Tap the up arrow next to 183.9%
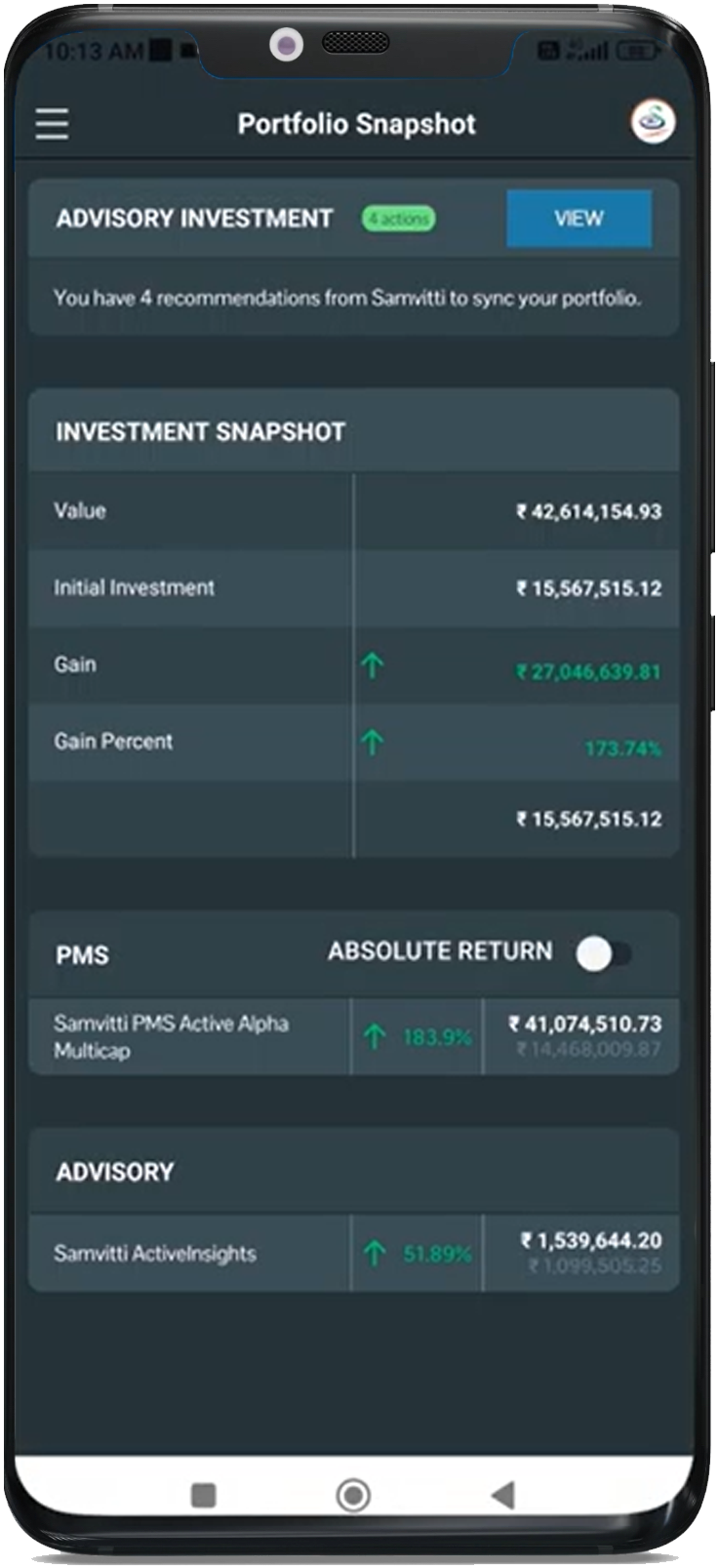The height and width of the screenshot is (1568, 718). coord(375,1036)
